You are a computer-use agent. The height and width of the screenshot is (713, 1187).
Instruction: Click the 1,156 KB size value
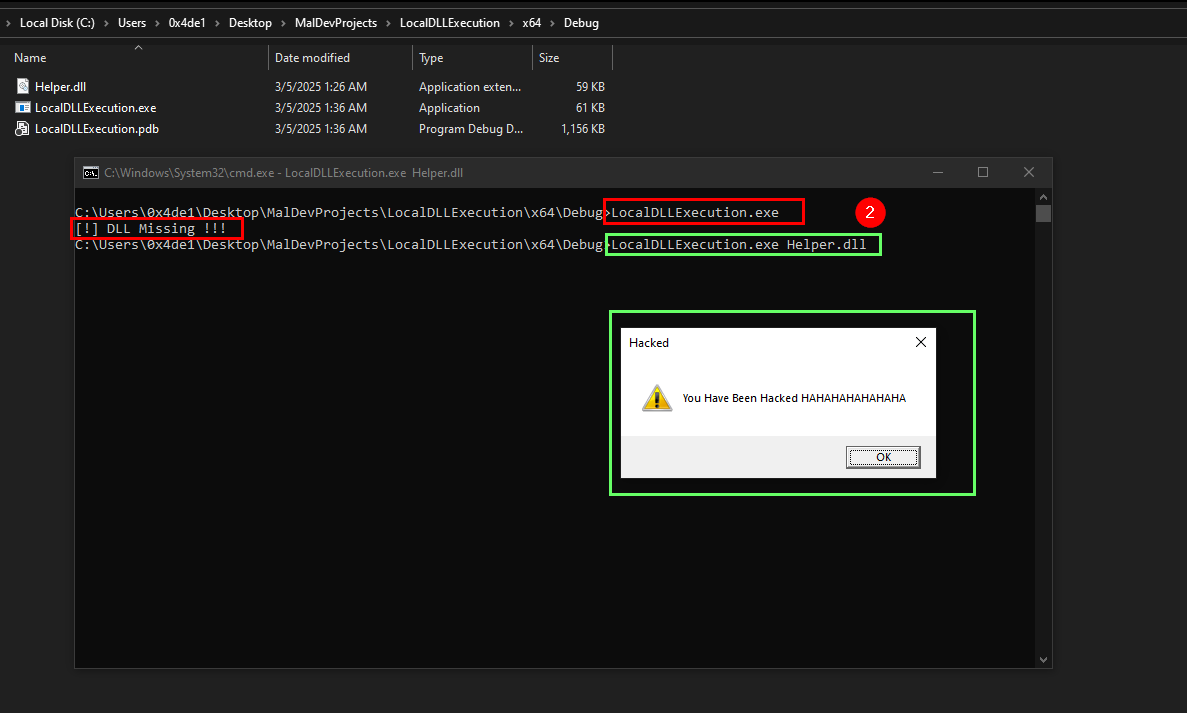583,129
